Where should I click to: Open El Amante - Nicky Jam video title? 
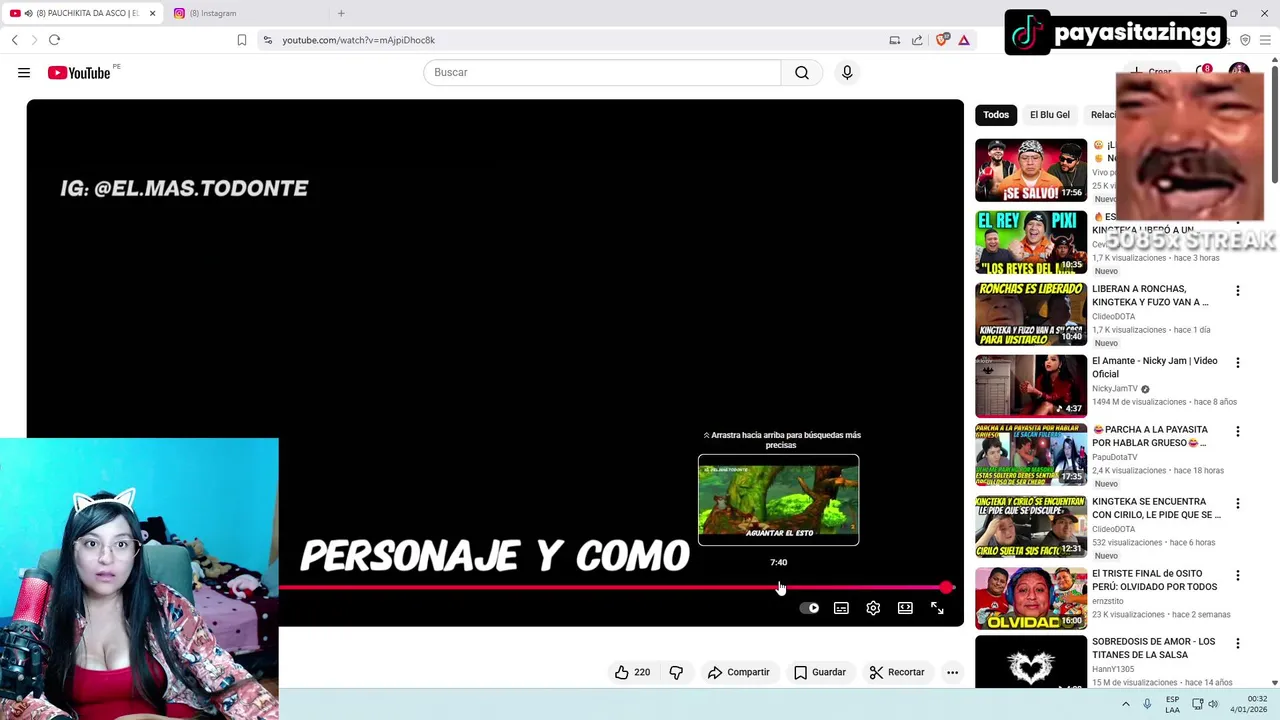[x=1155, y=367]
